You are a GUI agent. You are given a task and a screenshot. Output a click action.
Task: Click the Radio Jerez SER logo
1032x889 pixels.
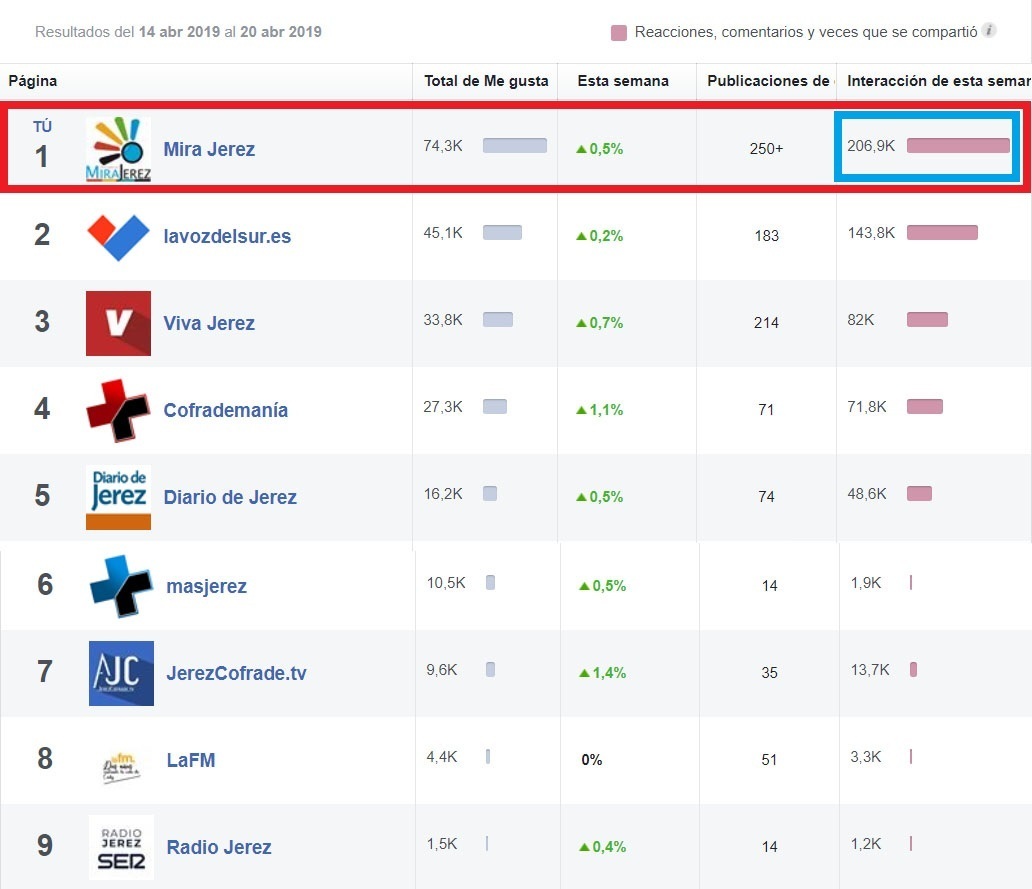(121, 847)
